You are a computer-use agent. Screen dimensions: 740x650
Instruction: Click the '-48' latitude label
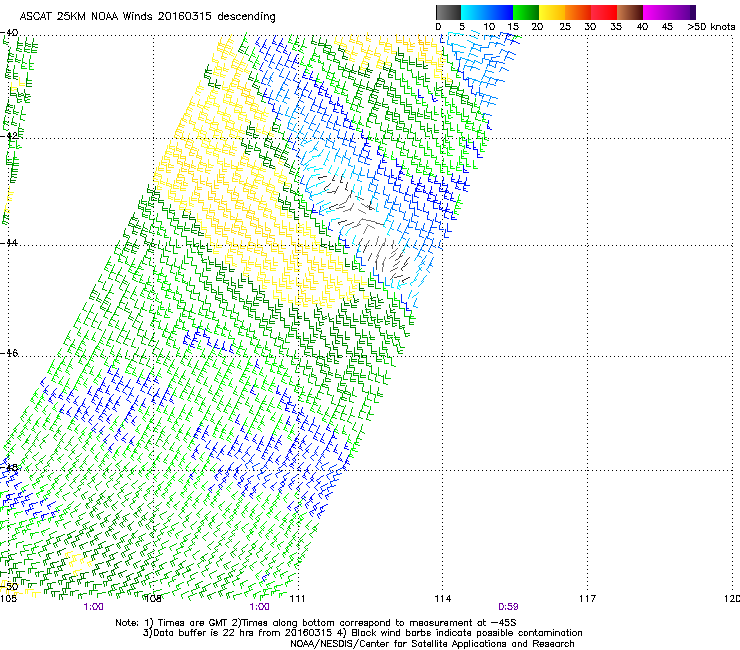[9, 468]
